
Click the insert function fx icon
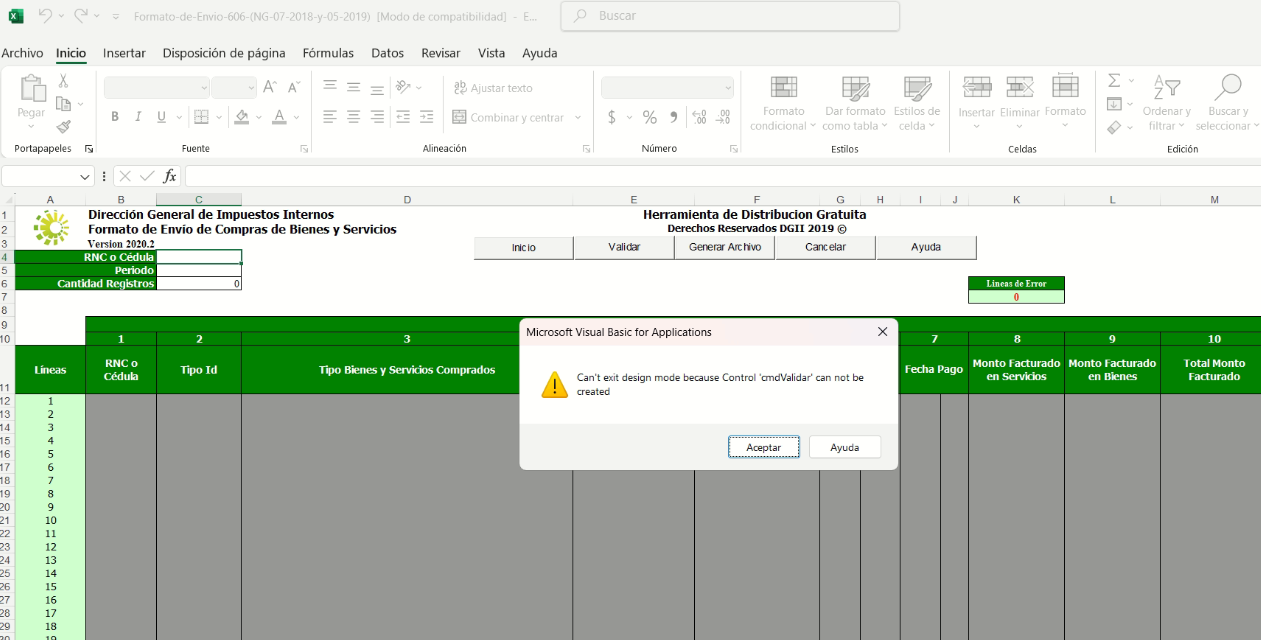tap(170, 176)
